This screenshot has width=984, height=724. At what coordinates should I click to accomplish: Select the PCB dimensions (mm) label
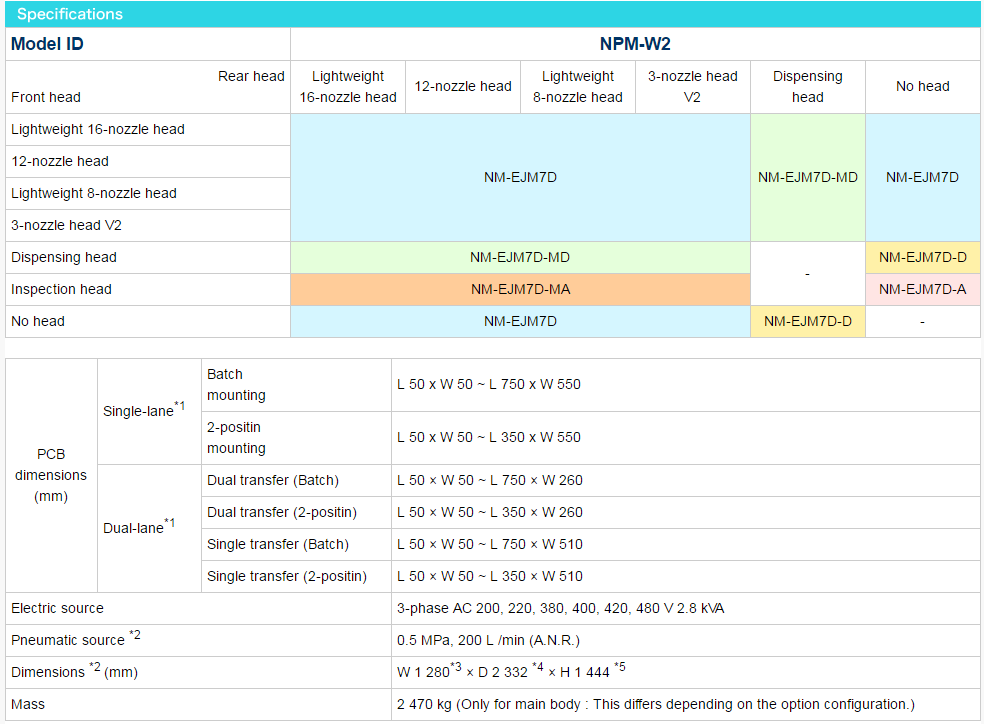coord(51,475)
